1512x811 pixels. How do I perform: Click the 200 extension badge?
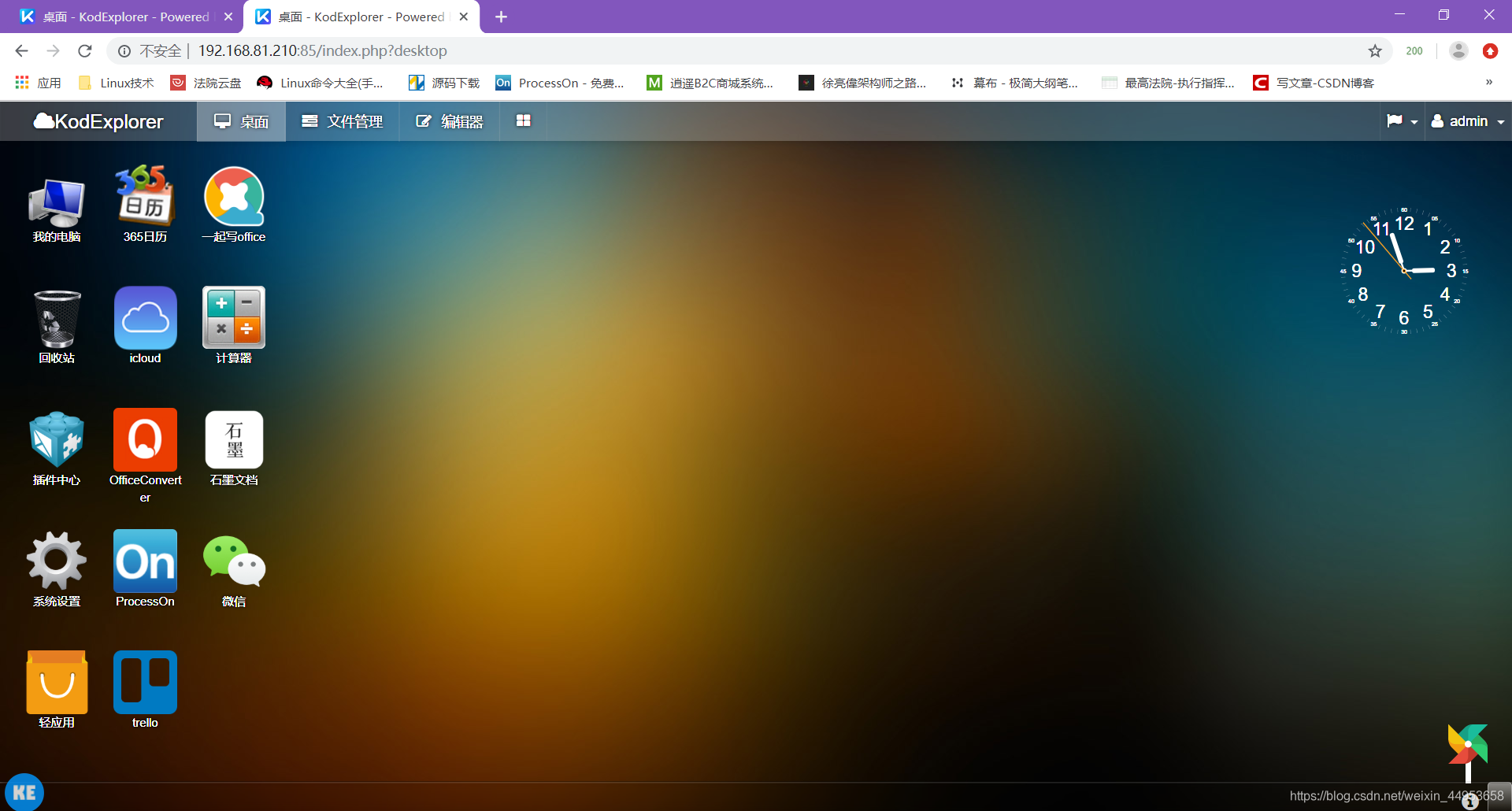1414,50
